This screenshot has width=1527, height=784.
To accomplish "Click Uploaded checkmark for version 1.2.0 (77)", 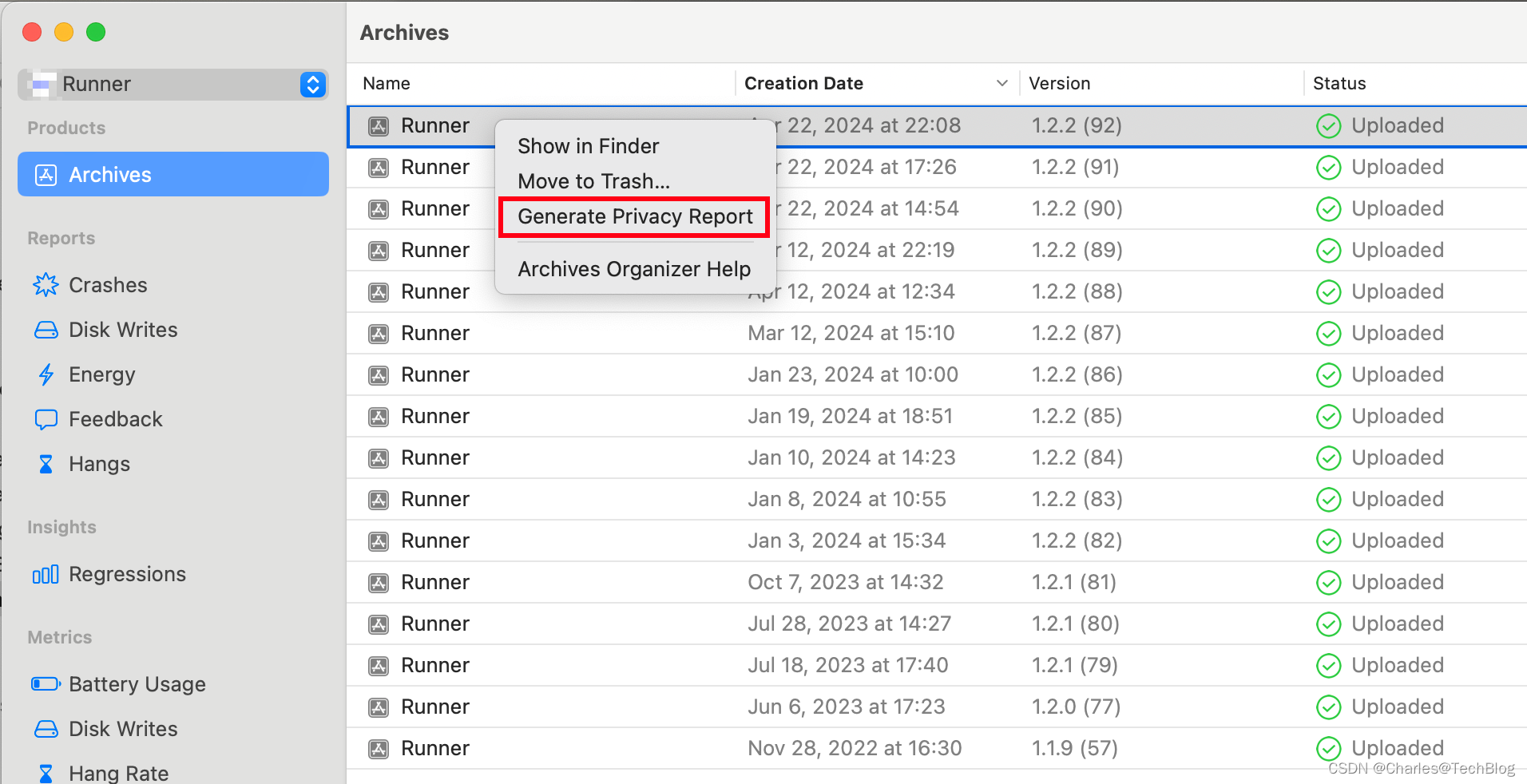I will 1328,707.
